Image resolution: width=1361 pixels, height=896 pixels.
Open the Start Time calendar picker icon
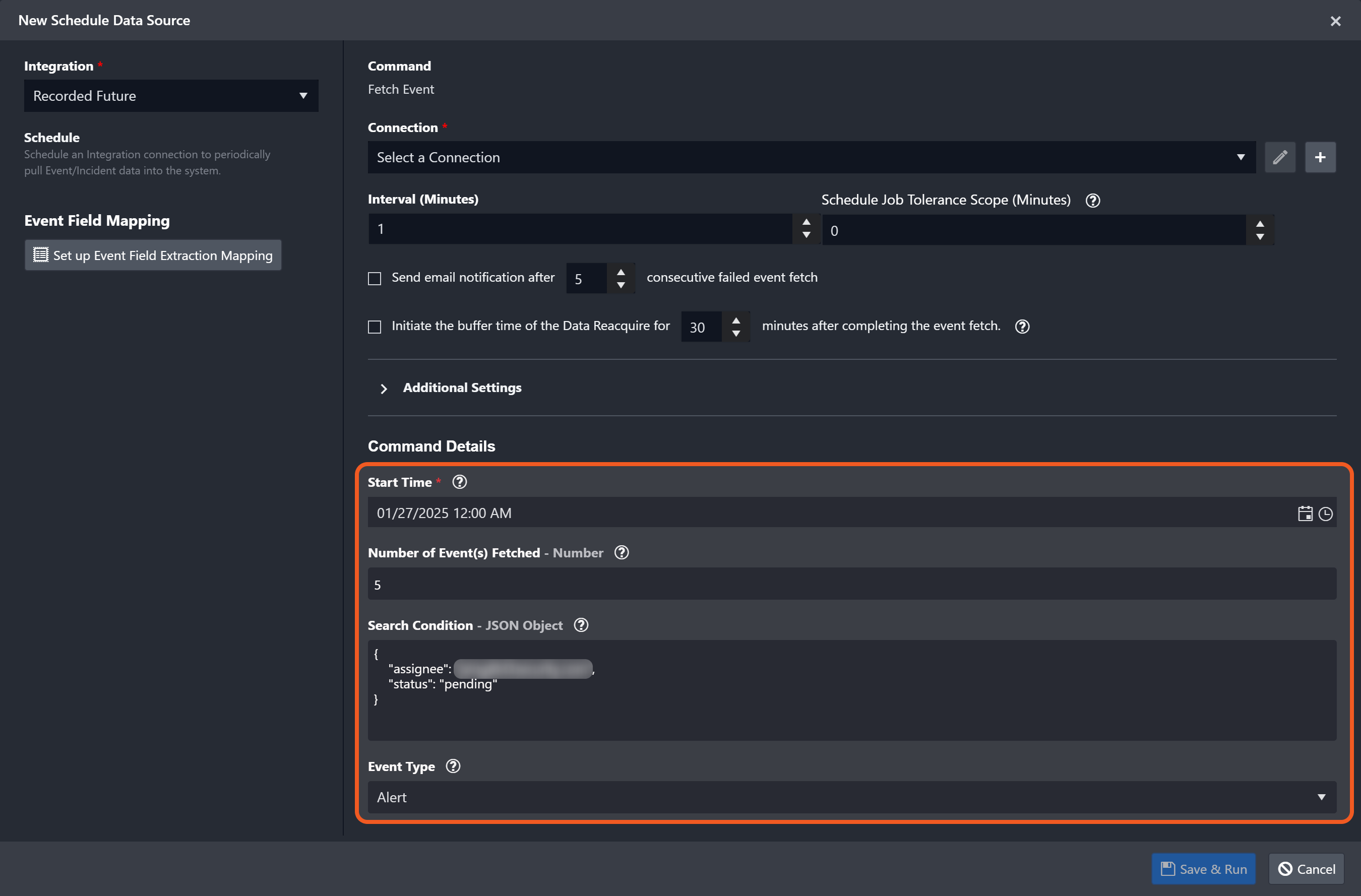(1305, 514)
